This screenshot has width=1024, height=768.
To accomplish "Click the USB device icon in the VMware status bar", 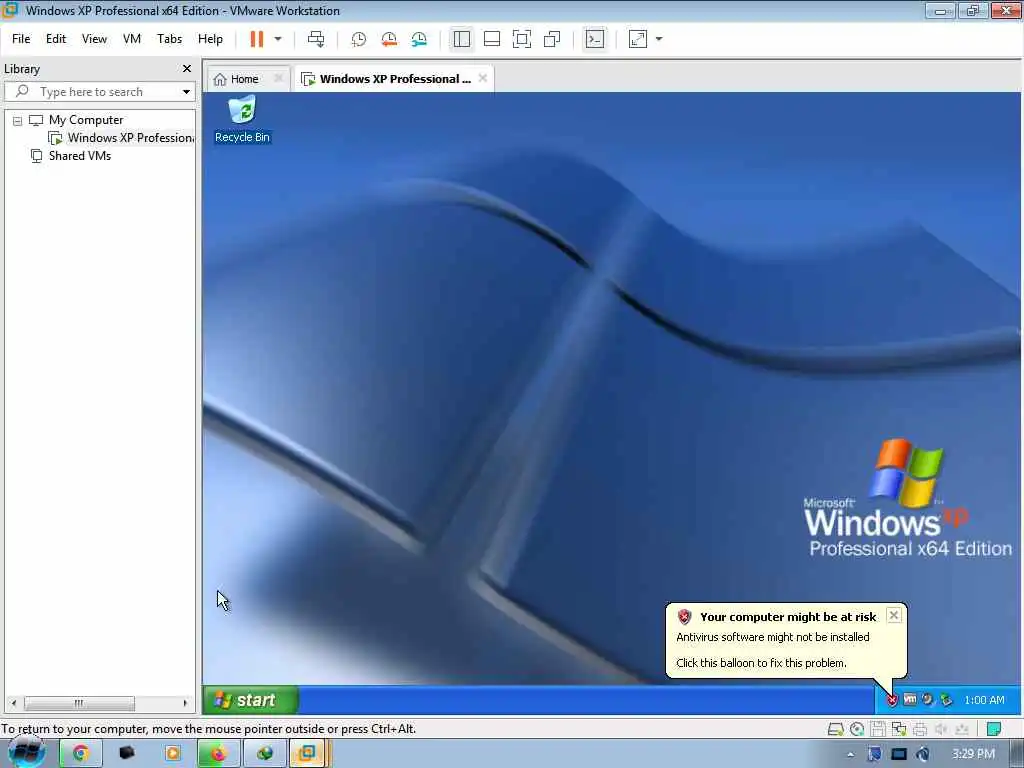I will point(962,729).
